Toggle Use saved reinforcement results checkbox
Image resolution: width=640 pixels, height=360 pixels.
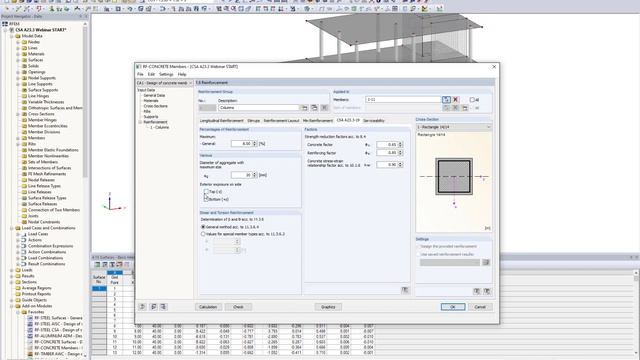[418, 254]
